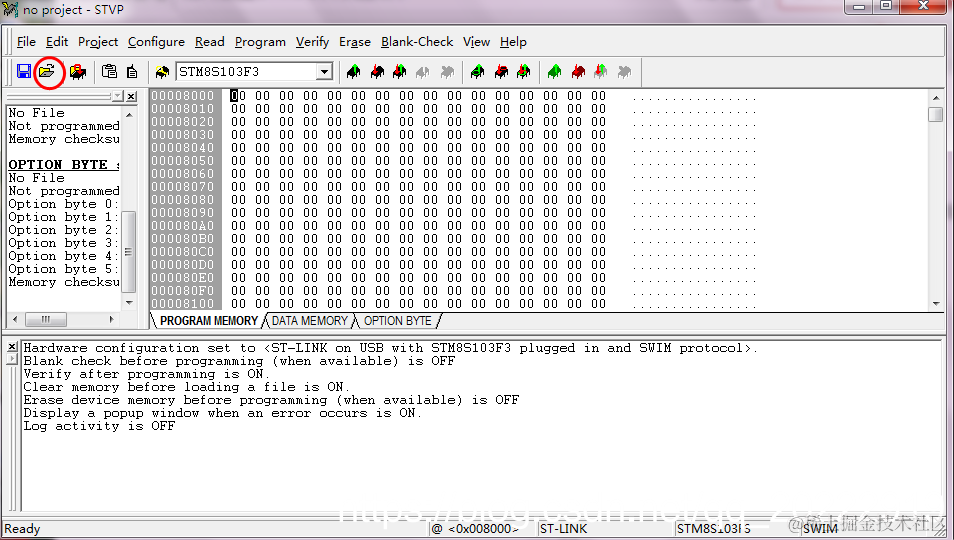Click '@ <0x008000>' status bar address
The height and width of the screenshot is (540, 954).
[x=475, y=528]
